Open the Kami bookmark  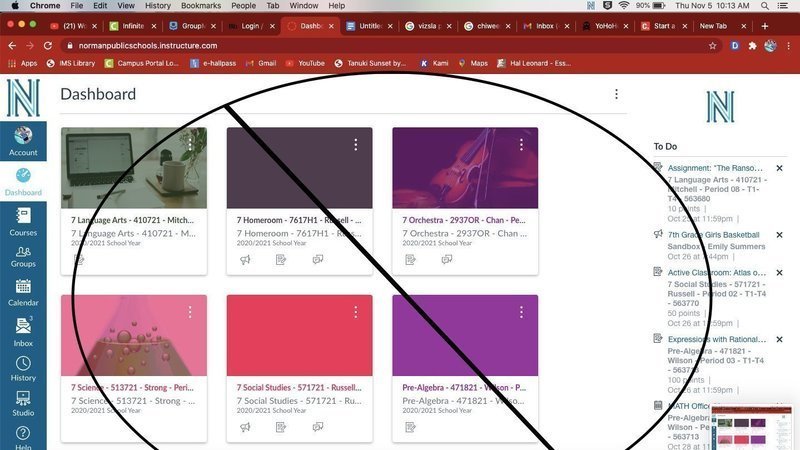(434, 63)
